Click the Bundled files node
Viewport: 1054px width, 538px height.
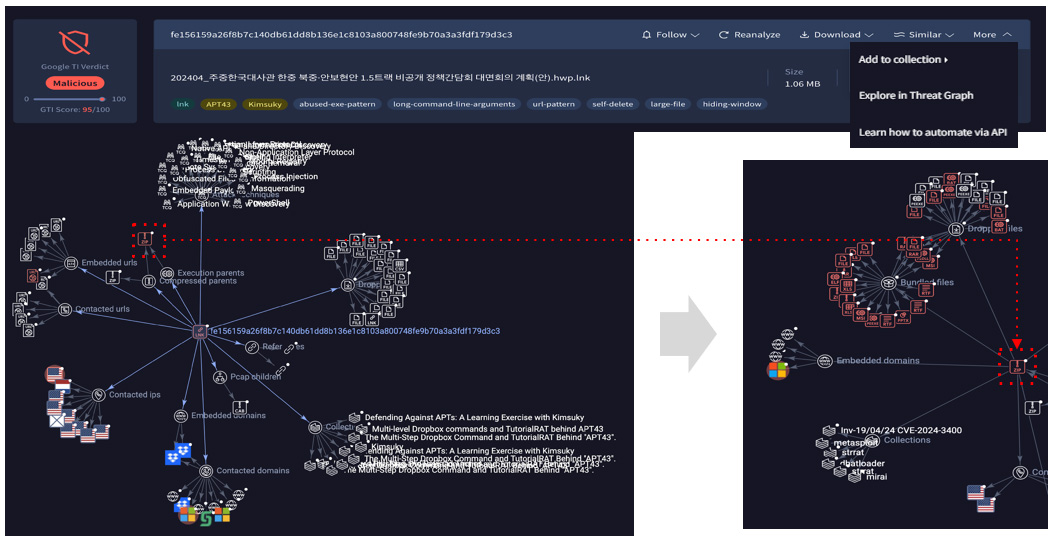pyautogui.click(x=889, y=283)
